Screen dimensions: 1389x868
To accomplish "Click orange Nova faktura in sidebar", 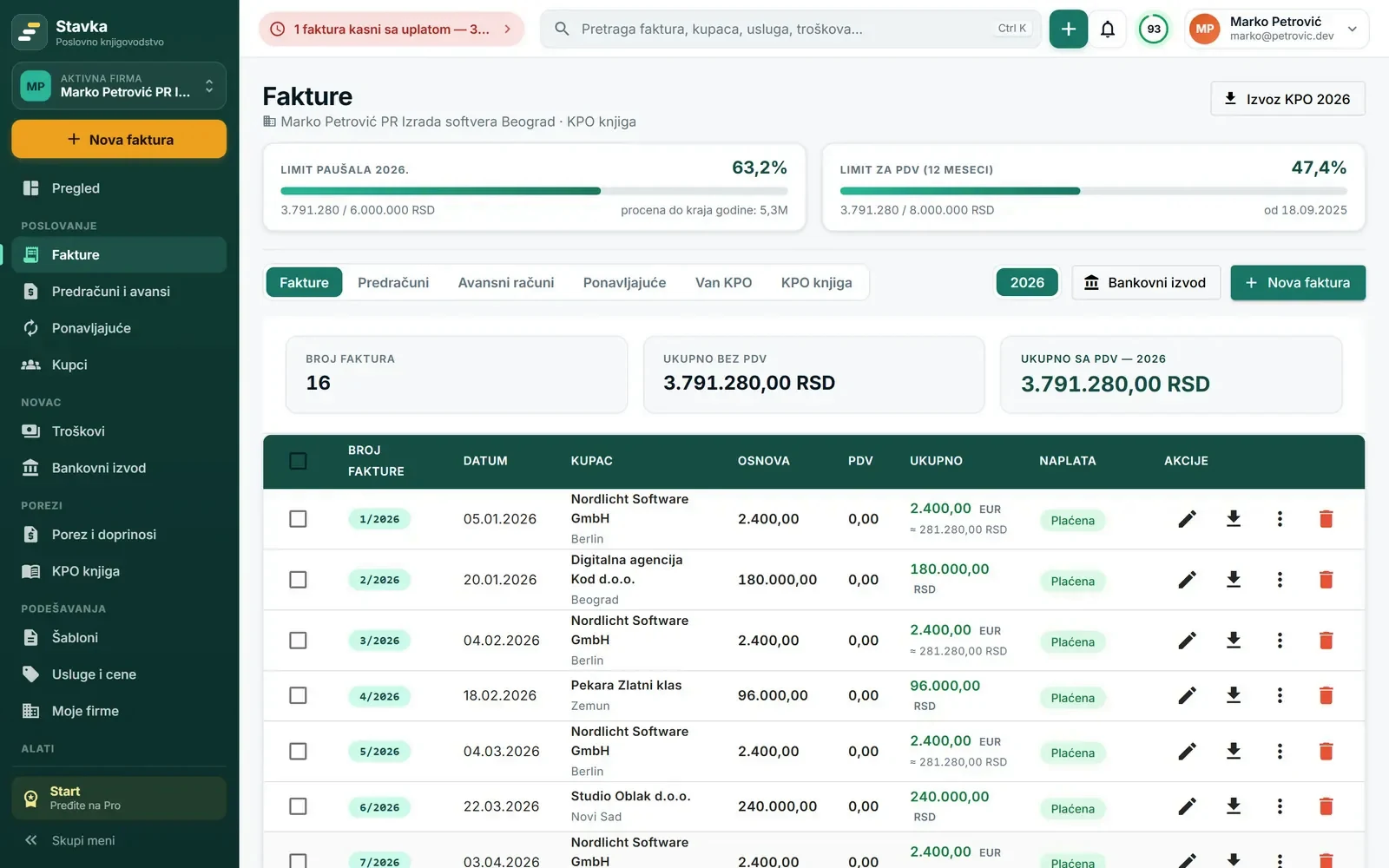I will (x=119, y=140).
